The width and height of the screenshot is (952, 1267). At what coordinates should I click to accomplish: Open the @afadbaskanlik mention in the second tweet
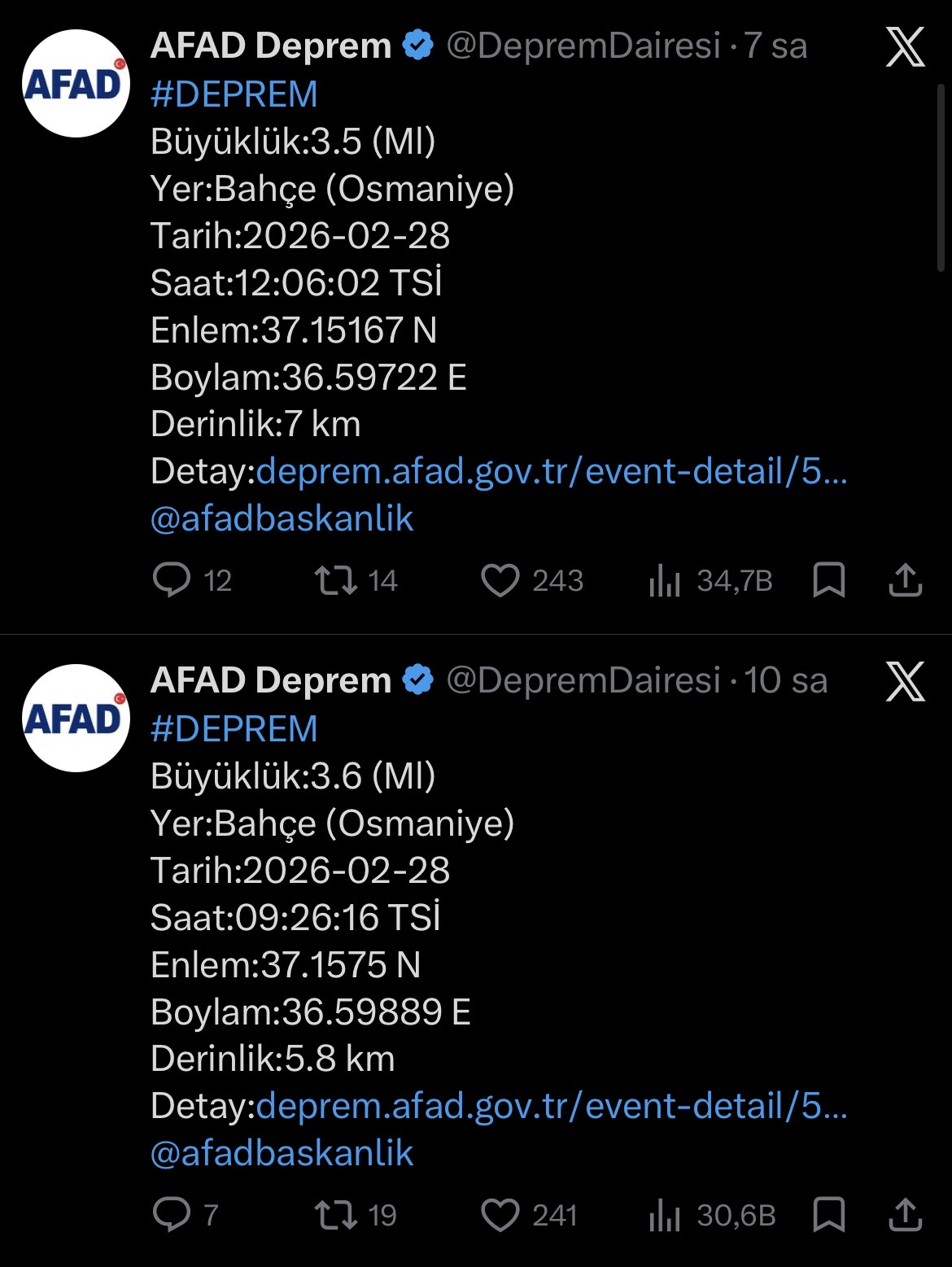282,1154
